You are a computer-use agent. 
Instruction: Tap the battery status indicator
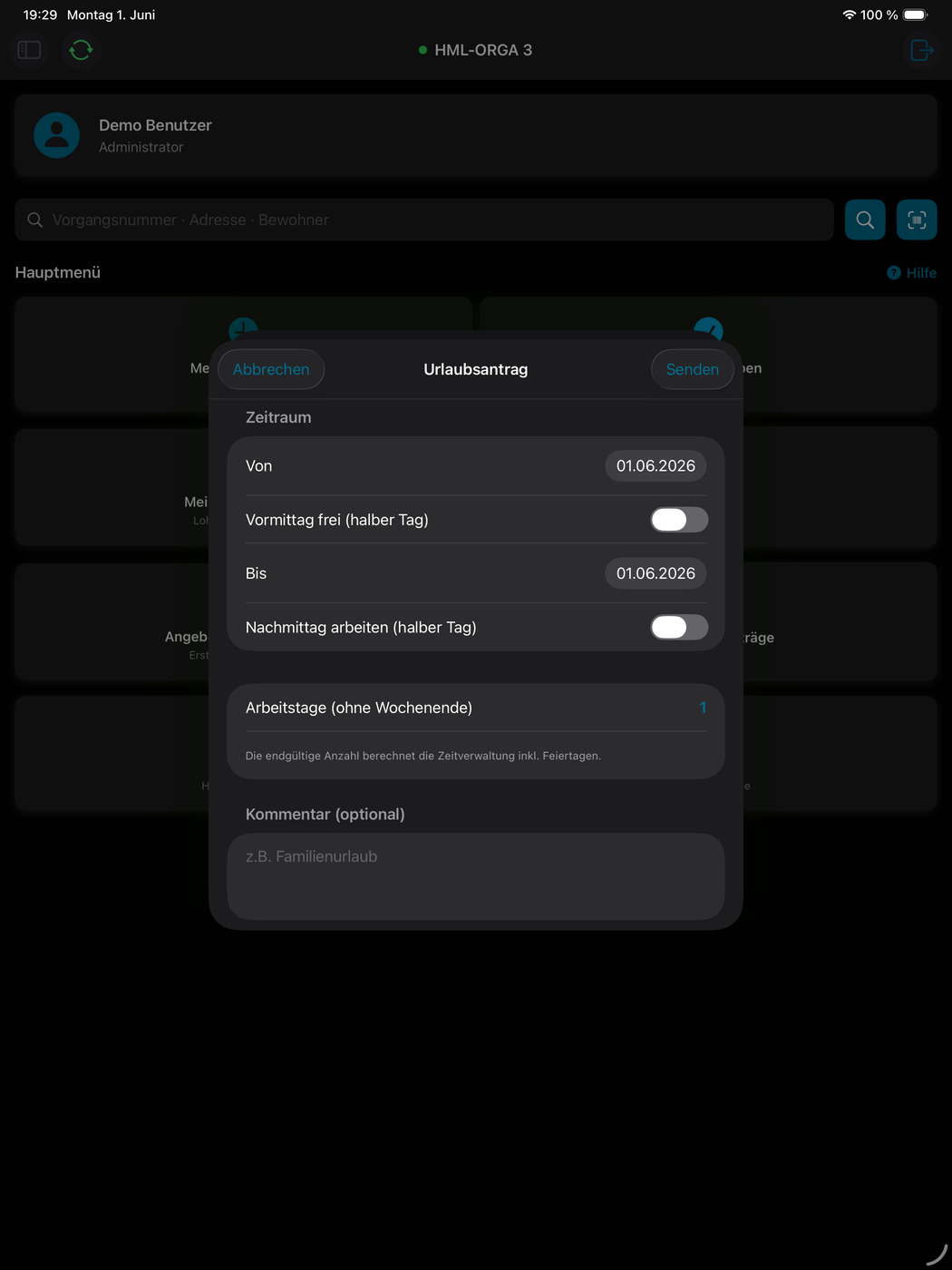click(916, 15)
